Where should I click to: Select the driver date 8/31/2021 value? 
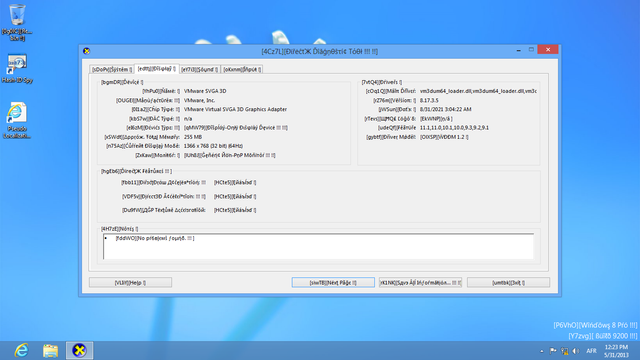[x=445, y=109]
